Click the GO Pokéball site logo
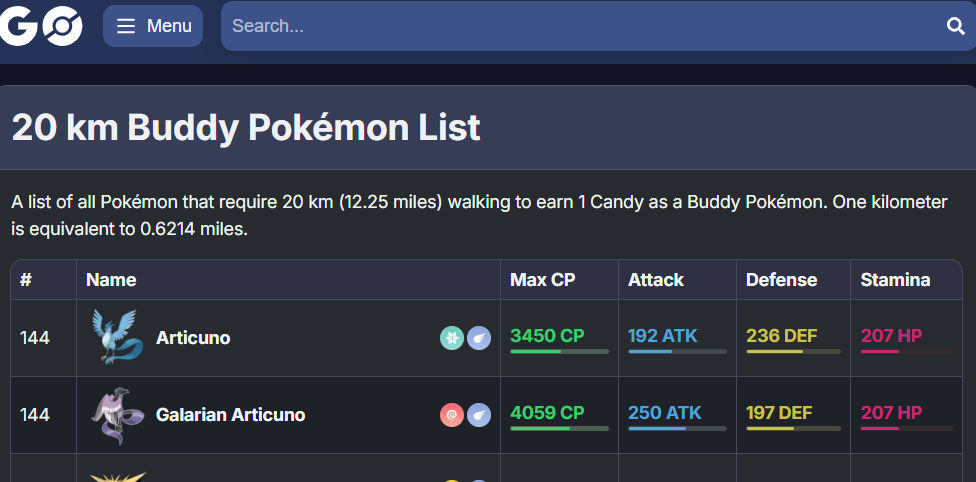This screenshot has height=482, width=976. 40,26
